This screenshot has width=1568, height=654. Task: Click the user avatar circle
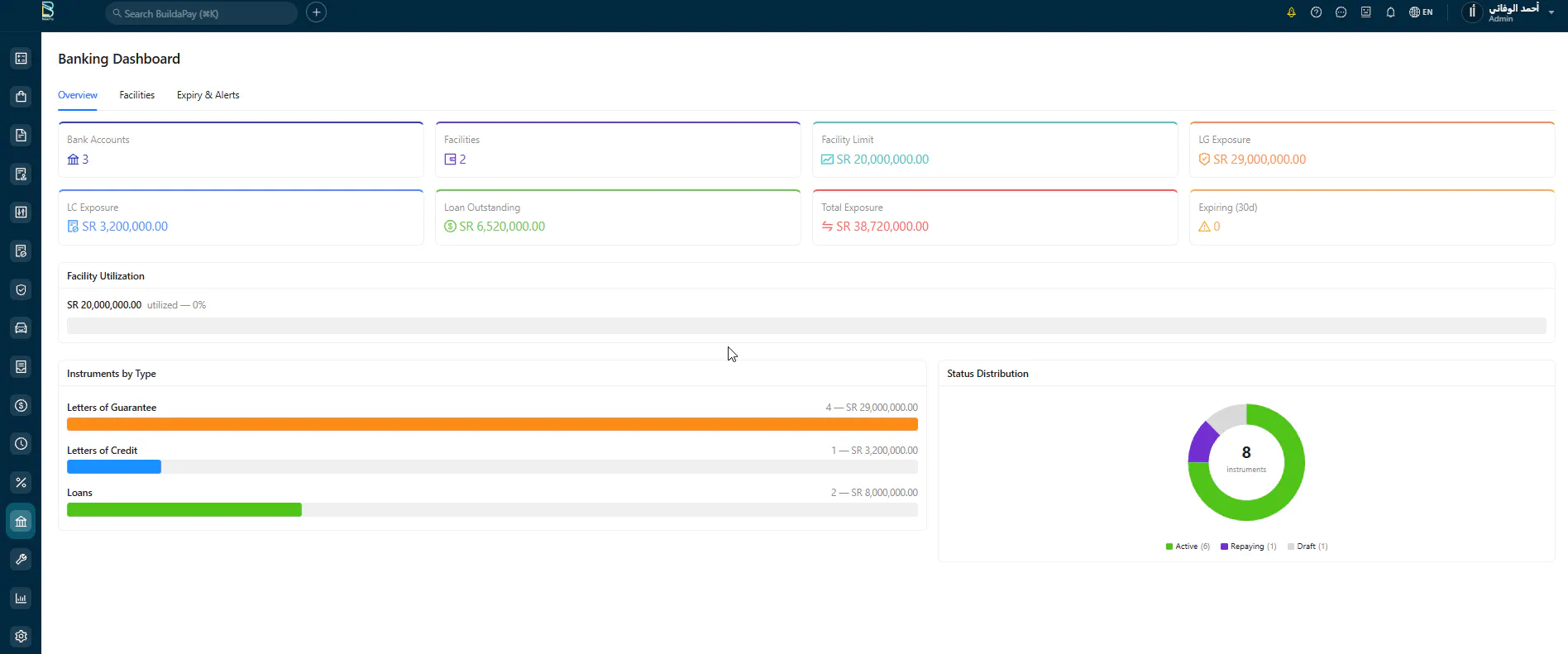pyautogui.click(x=1472, y=12)
